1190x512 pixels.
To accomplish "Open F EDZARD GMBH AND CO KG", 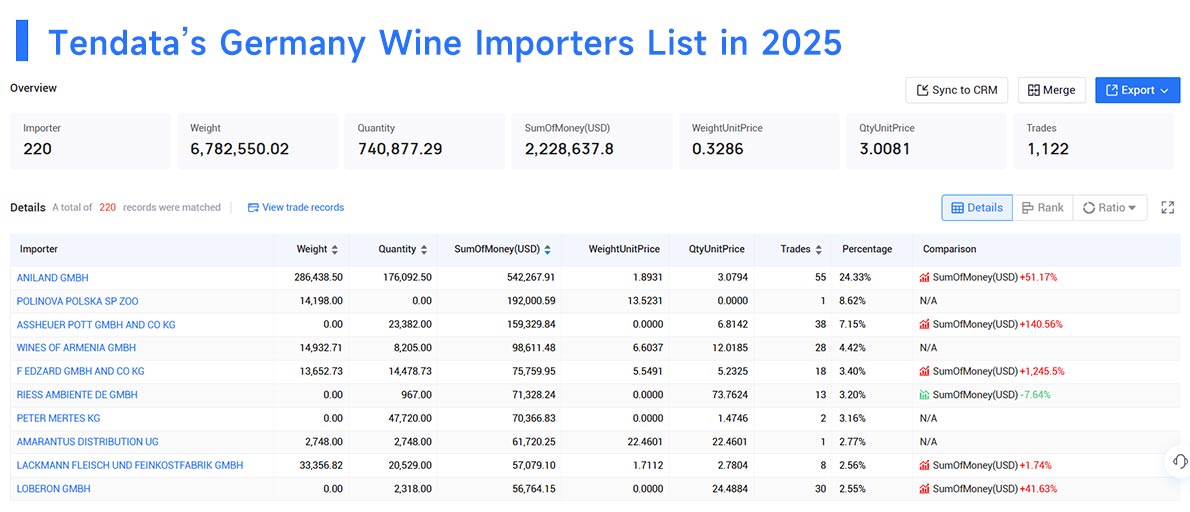I will coord(80,372).
